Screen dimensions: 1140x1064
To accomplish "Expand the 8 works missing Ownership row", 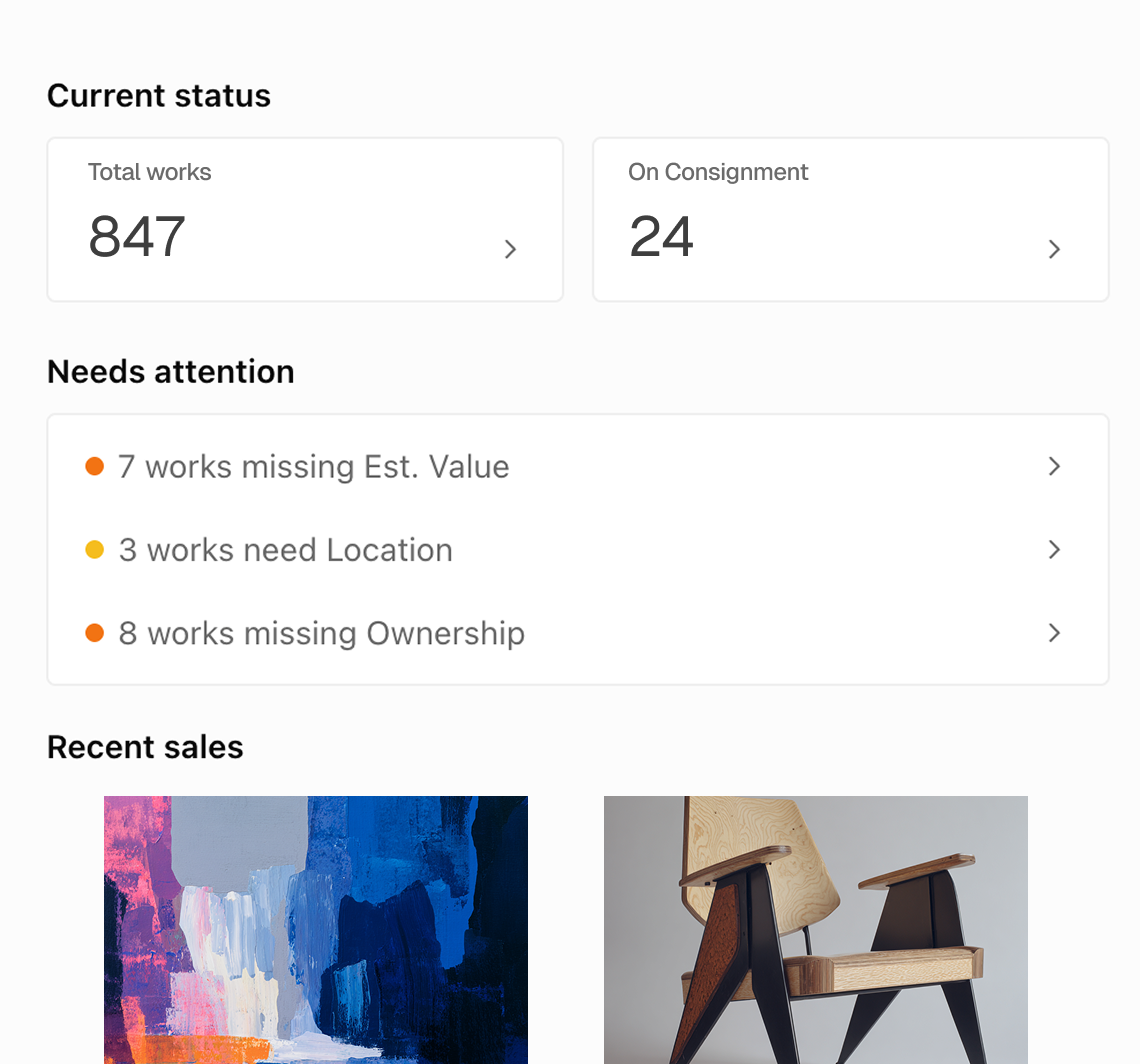I will pyautogui.click(x=321, y=632).
